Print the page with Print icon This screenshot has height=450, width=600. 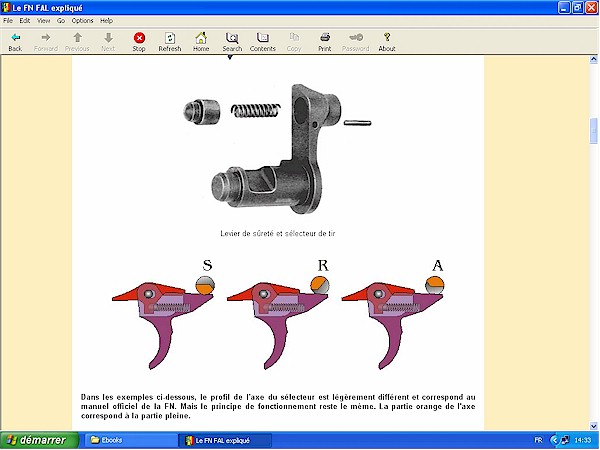point(324,42)
